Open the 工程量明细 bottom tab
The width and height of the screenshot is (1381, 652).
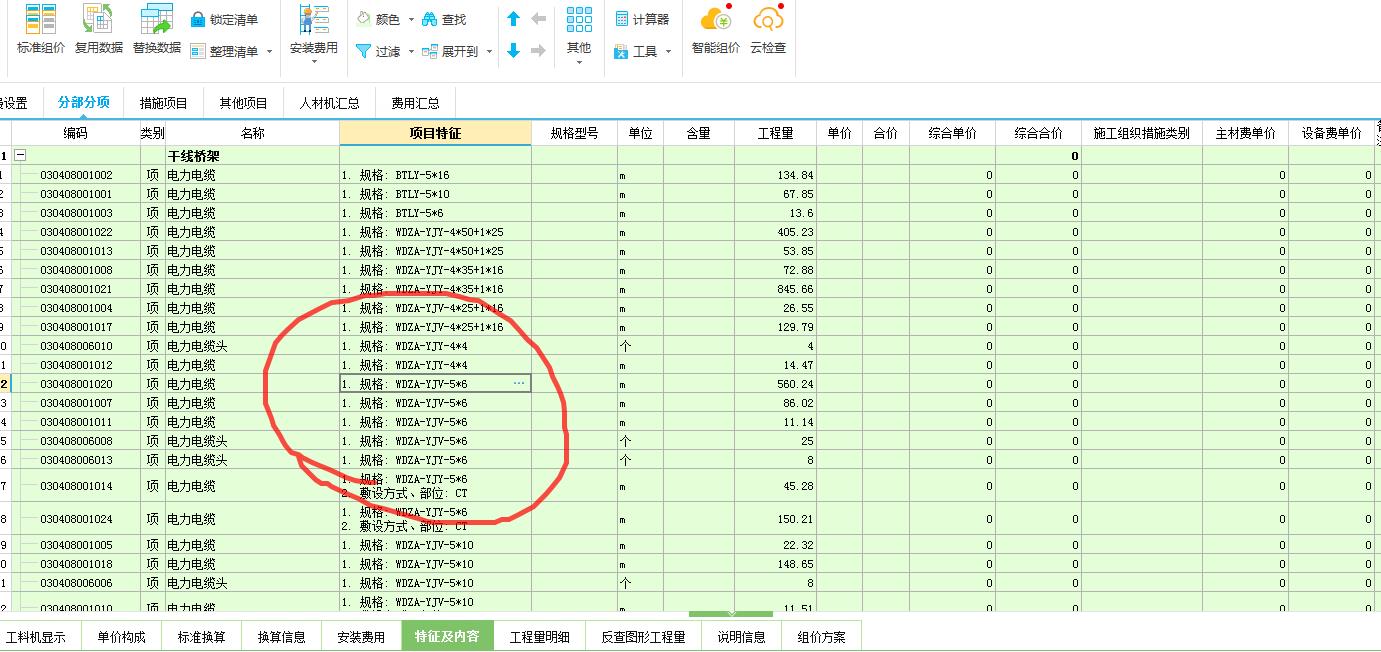point(540,637)
